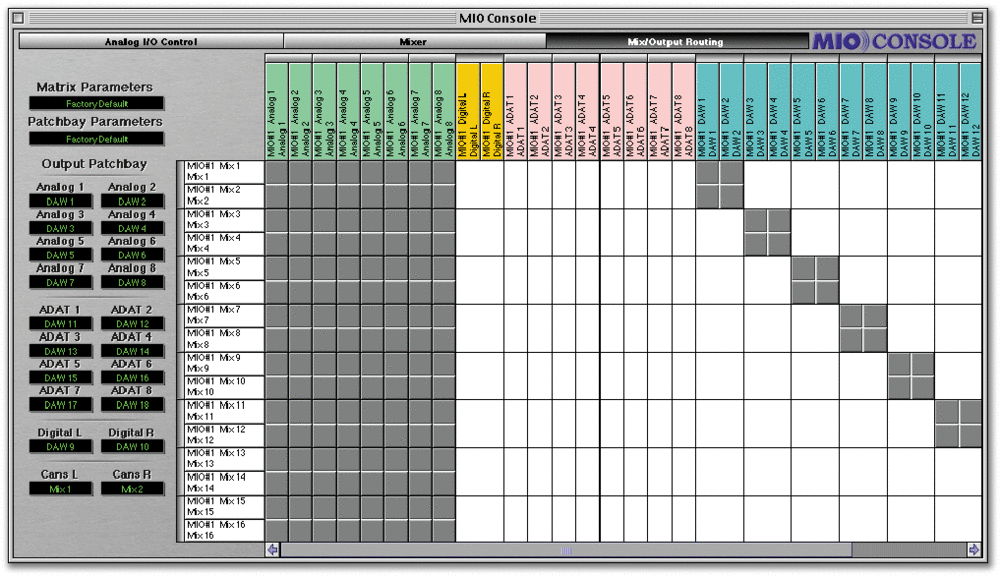Click the MIO#1 Mix 10 row label

coord(224,388)
